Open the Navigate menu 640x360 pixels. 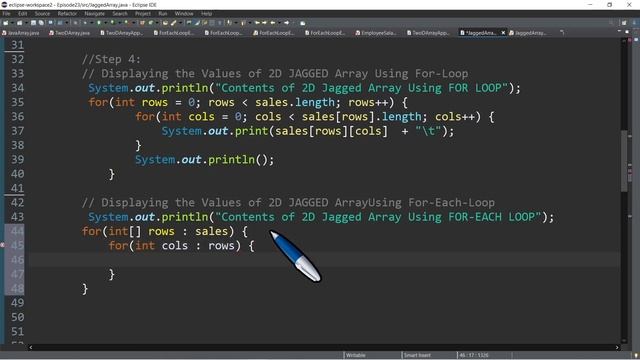click(94, 13)
